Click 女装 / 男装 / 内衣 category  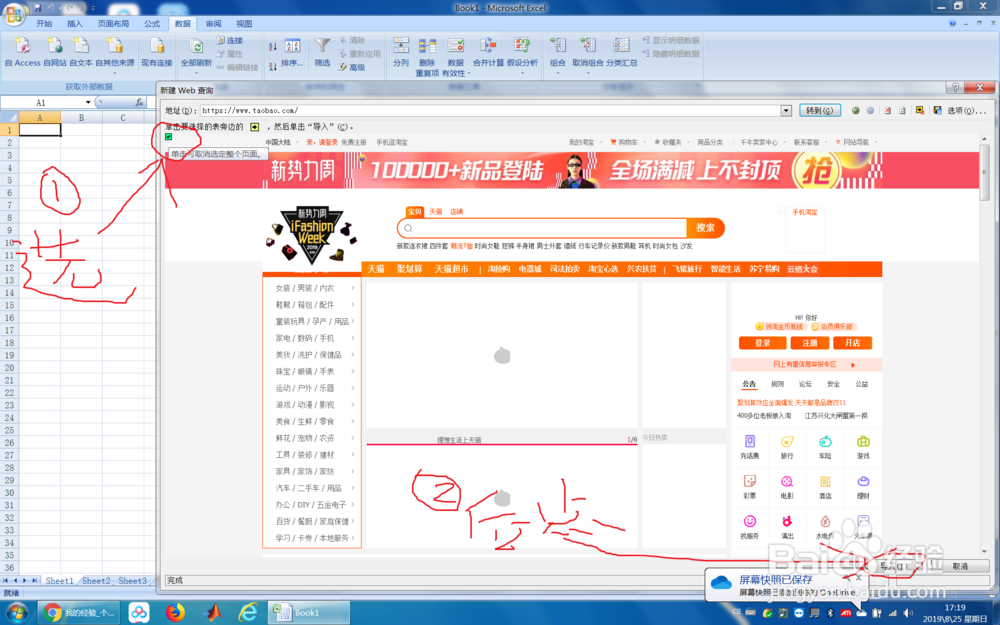click(305, 288)
